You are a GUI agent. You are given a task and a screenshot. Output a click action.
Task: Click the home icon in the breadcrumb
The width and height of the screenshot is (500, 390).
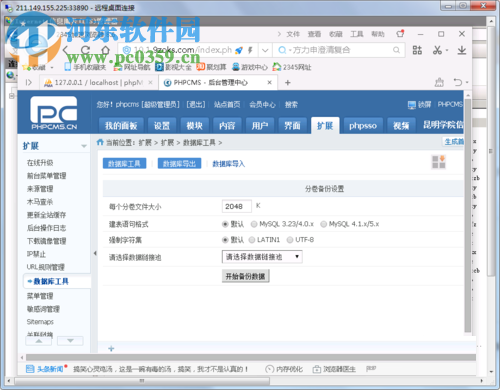point(100,142)
